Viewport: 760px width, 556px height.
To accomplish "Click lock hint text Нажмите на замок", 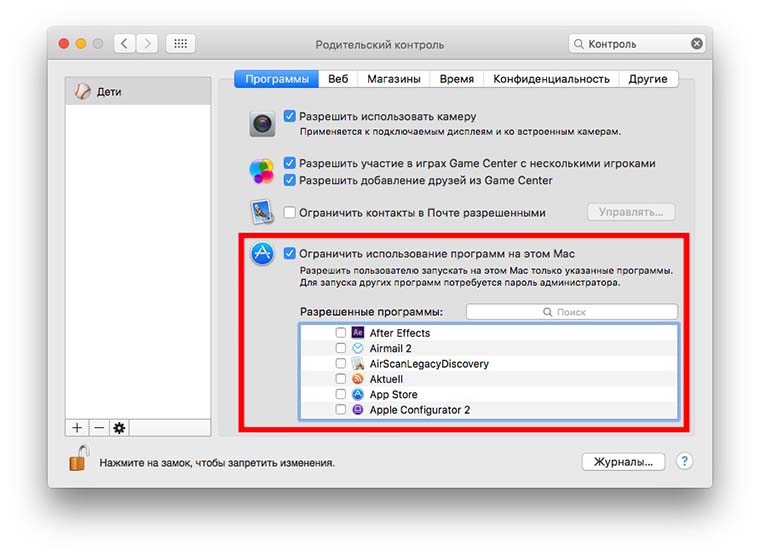I will click(x=217, y=463).
